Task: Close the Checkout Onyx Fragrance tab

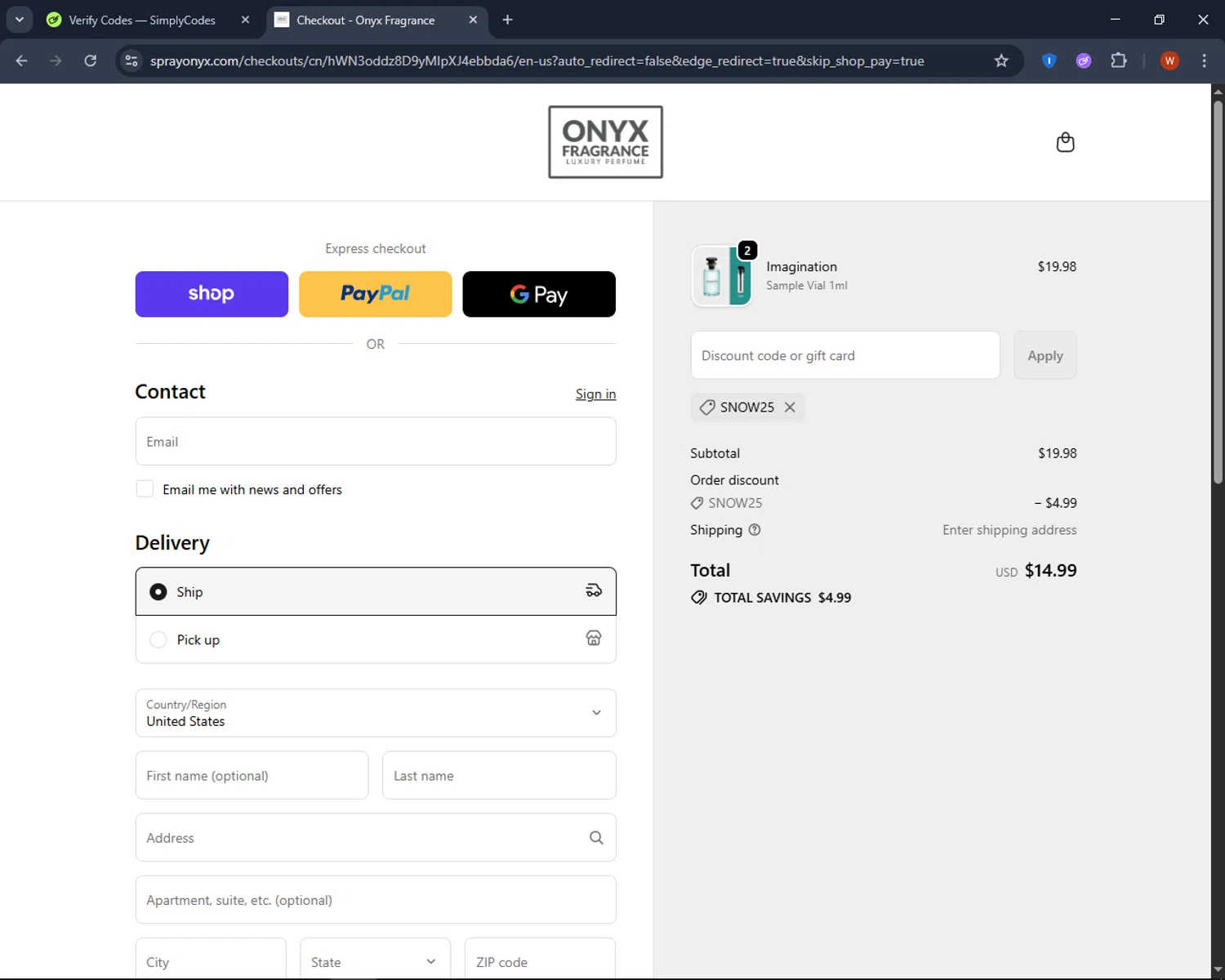Action: tap(473, 20)
